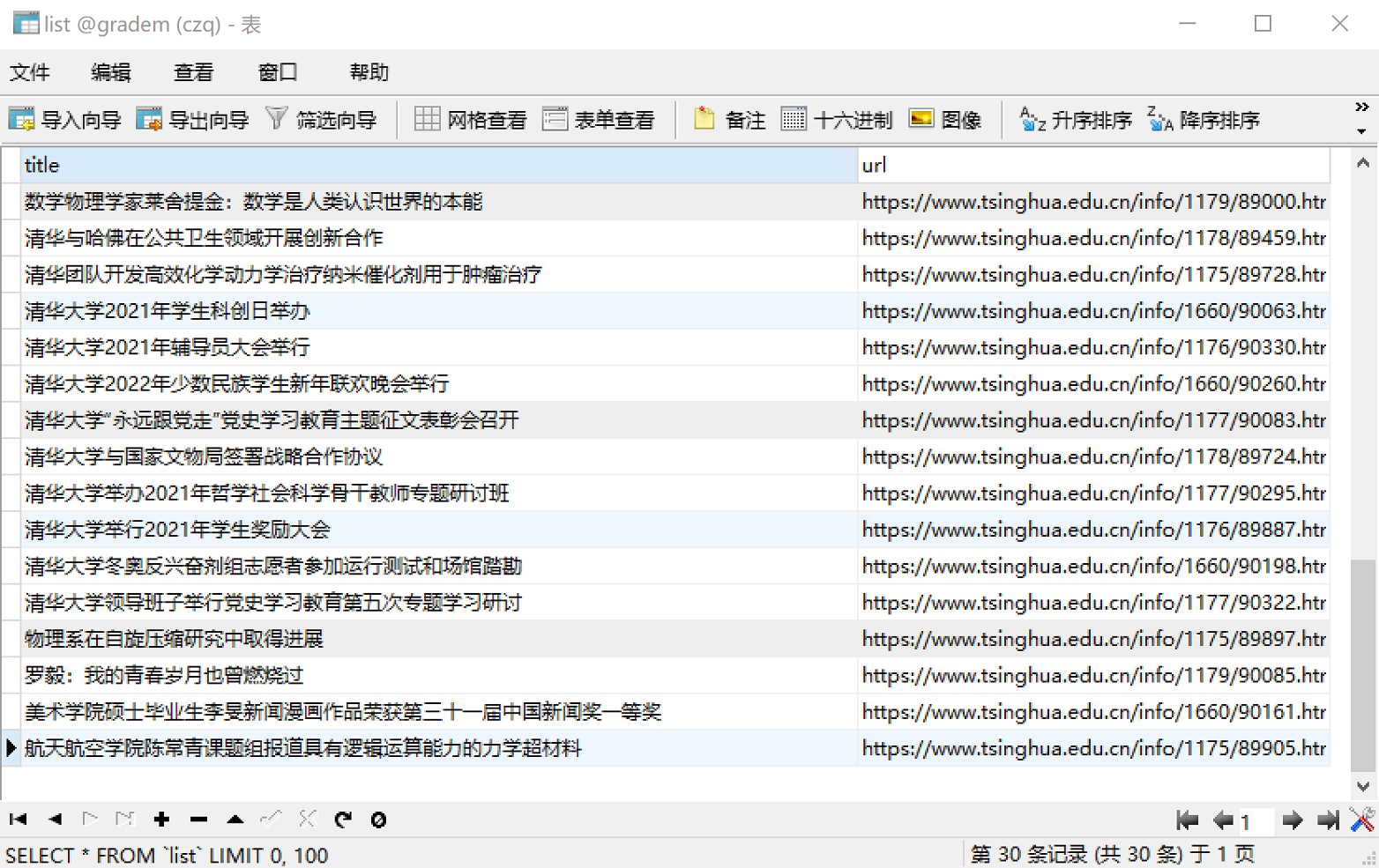Screen dimensions: 1379x868
Task: Sort descending with 降序排序
Action: click(x=1204, y=120)
